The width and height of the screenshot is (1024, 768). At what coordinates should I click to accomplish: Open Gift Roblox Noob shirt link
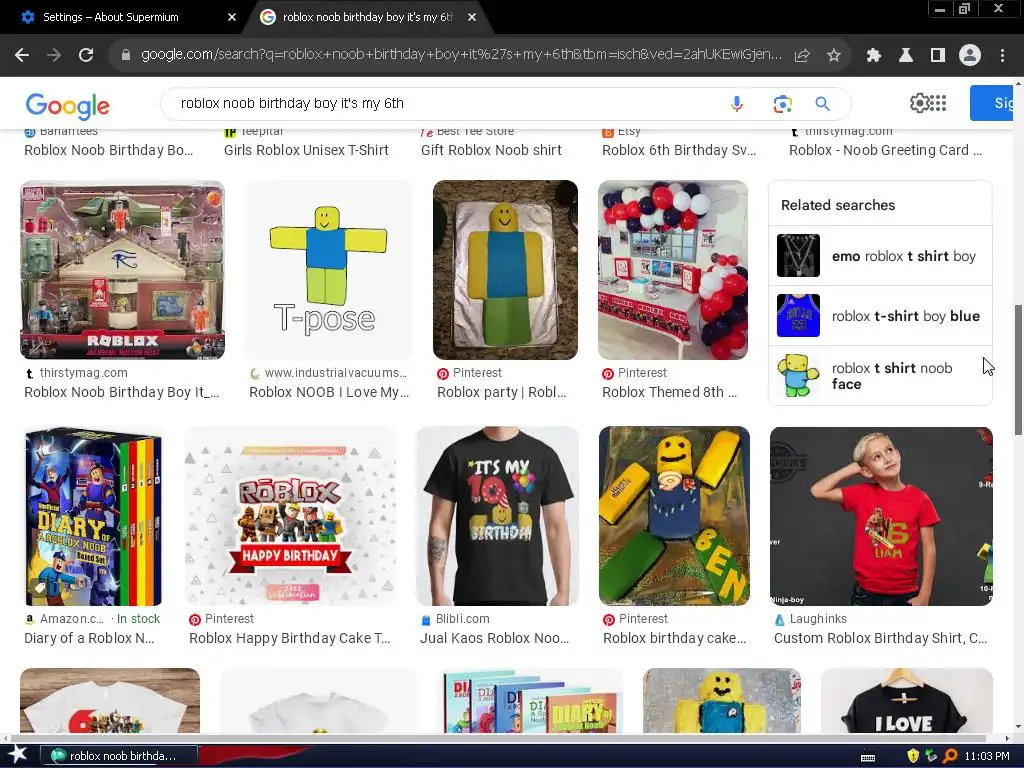click(491, 150)
